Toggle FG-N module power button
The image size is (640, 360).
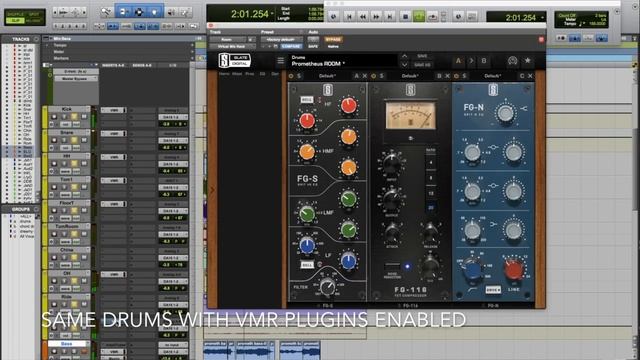click(x=456, y=76)
